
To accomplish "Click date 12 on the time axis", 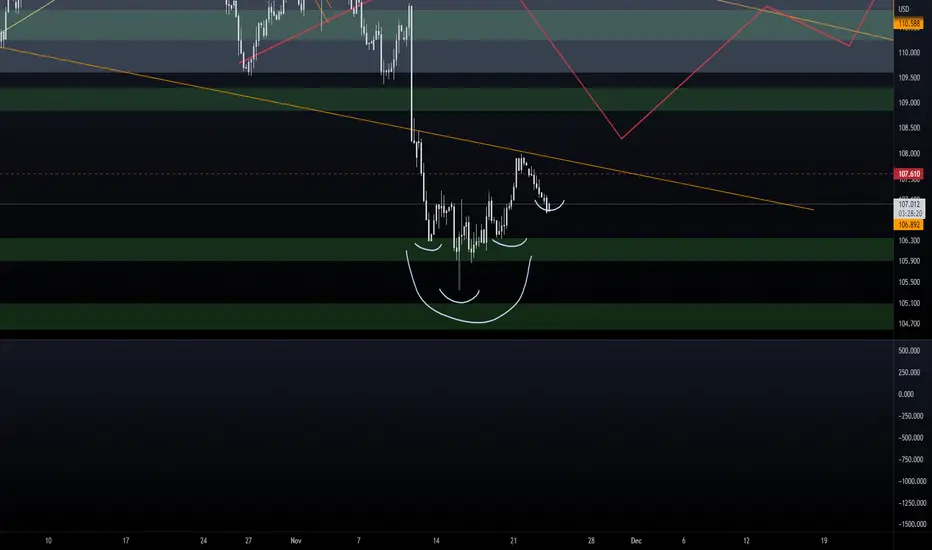I will click(x=746, y=540).
